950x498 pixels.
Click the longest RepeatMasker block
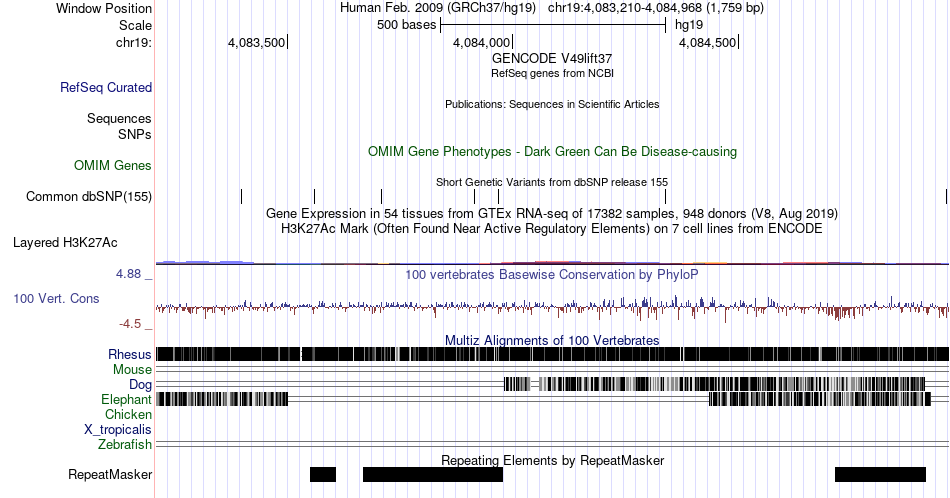coord(433,474)
